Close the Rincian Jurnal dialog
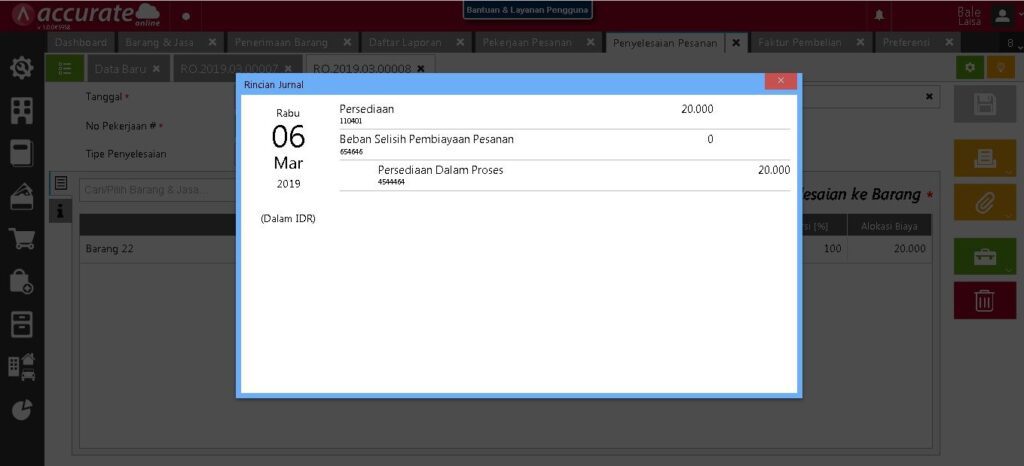 tap(780, 81)
